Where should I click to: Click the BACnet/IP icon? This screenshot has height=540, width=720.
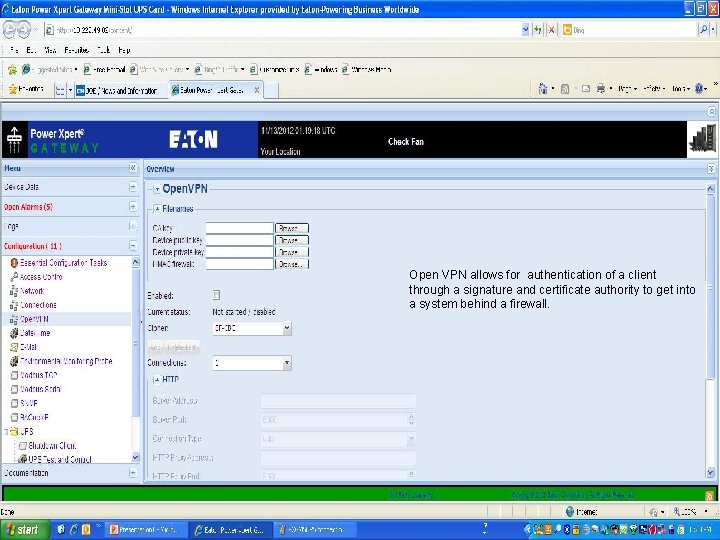pyautogui.click(x=14, y=417)
